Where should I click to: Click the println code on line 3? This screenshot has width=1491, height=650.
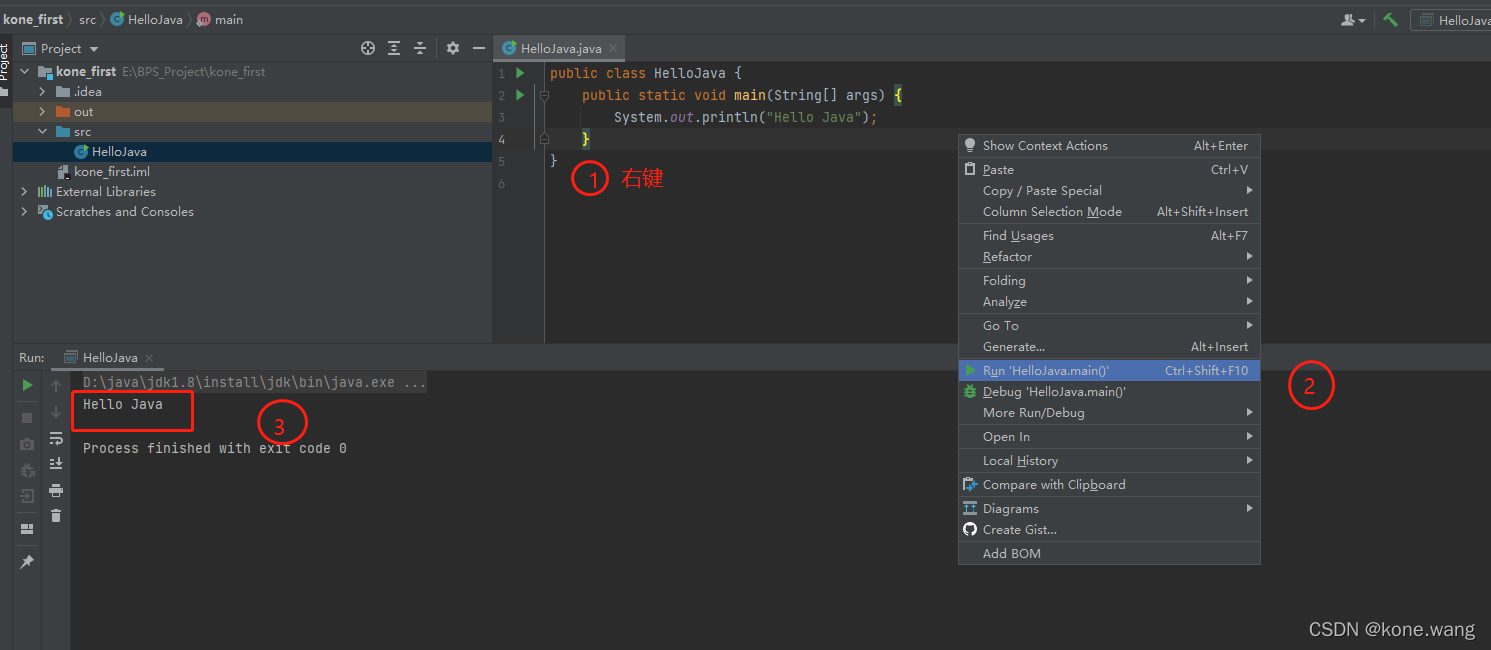coord(745,117)
